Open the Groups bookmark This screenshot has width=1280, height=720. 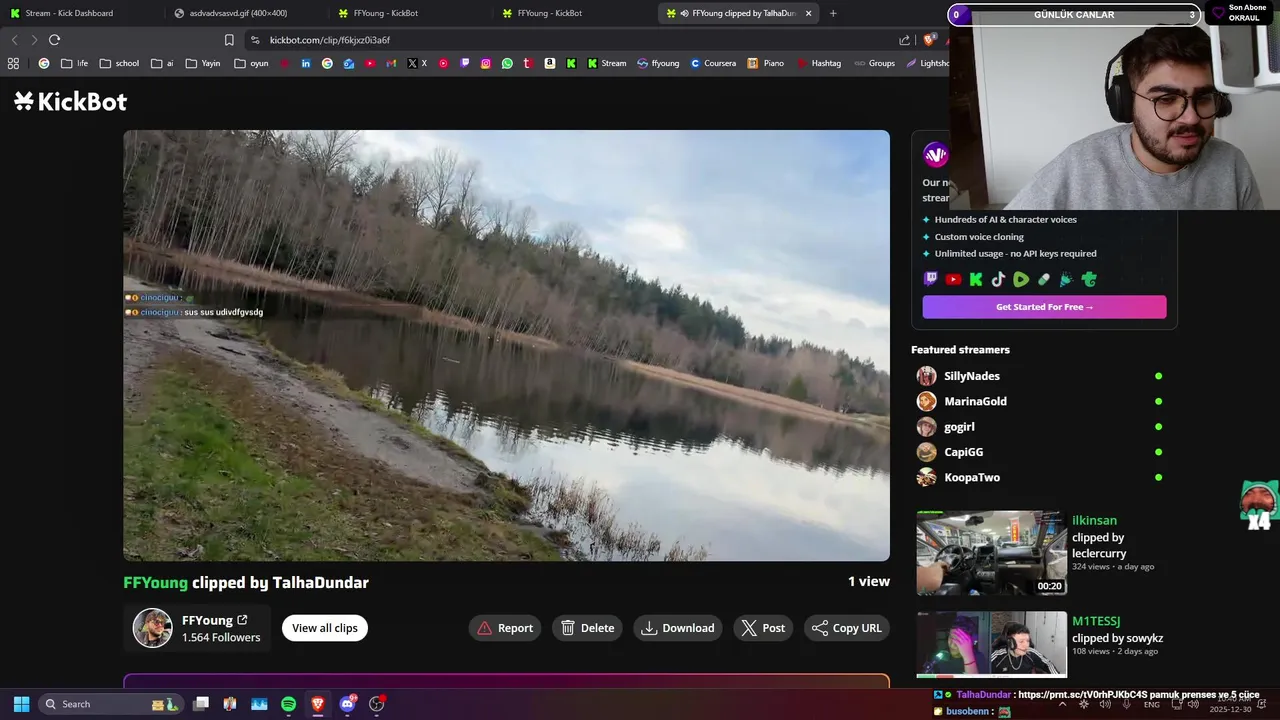click(x=874, y=63)
